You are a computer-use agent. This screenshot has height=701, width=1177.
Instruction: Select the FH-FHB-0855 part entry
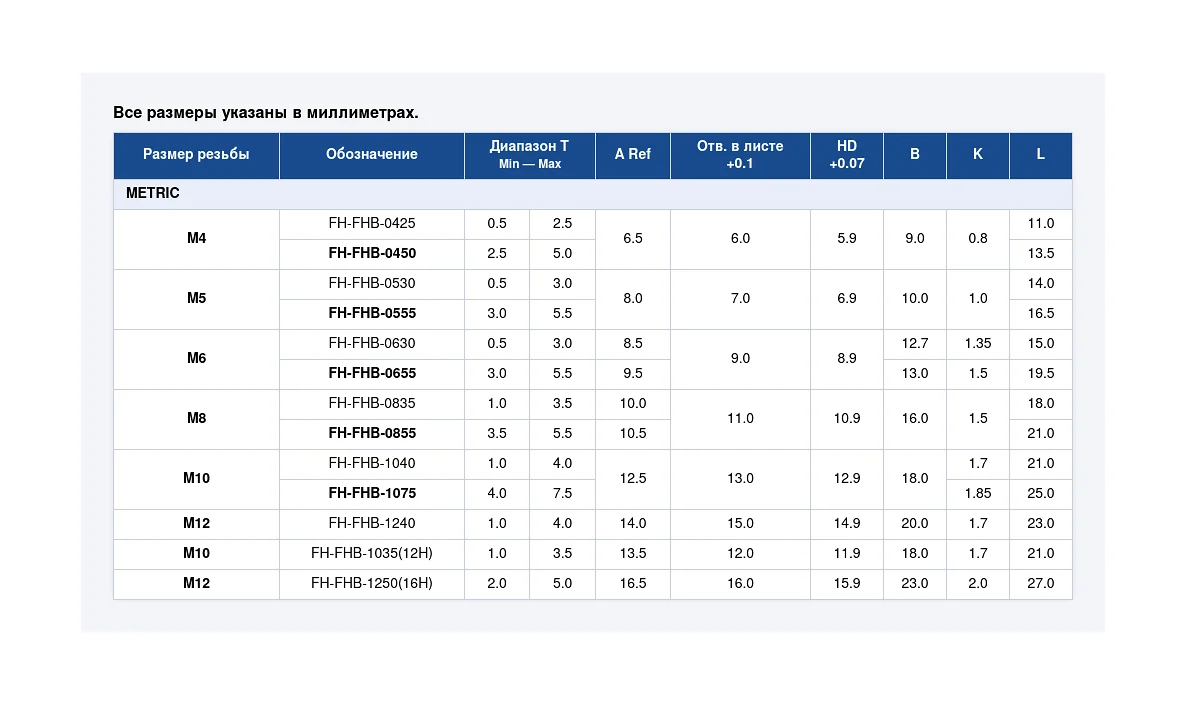pyautogui.click(x=372, y=434)
